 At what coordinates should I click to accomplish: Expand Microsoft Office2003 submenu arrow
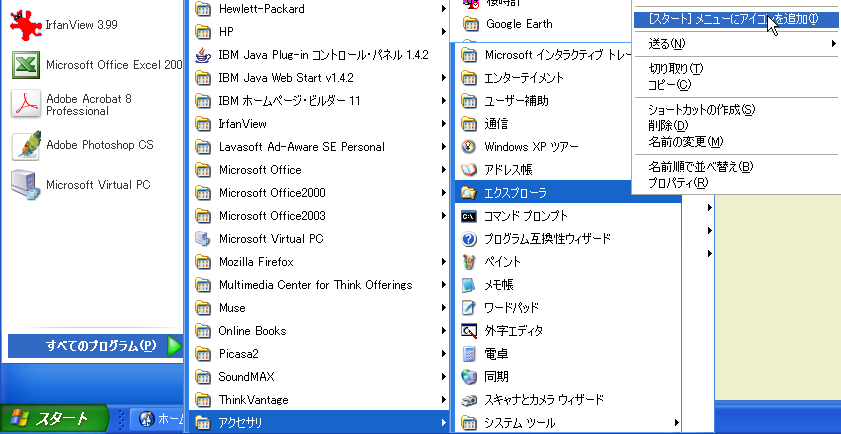point(444,216)
